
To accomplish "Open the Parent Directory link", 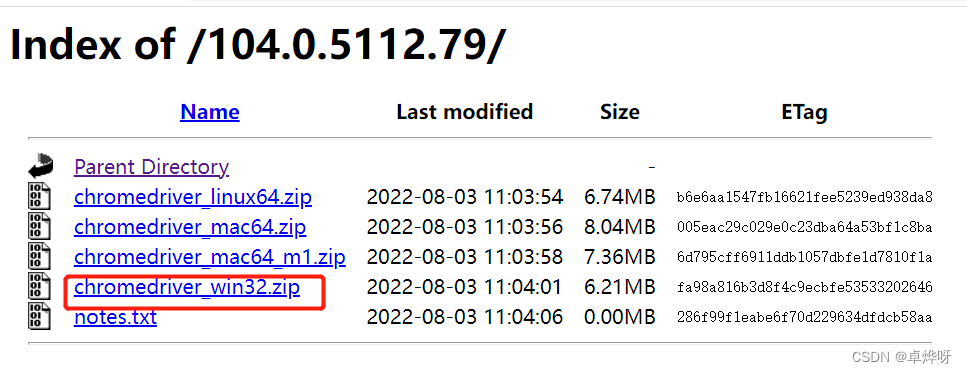I will coord(151,167).
